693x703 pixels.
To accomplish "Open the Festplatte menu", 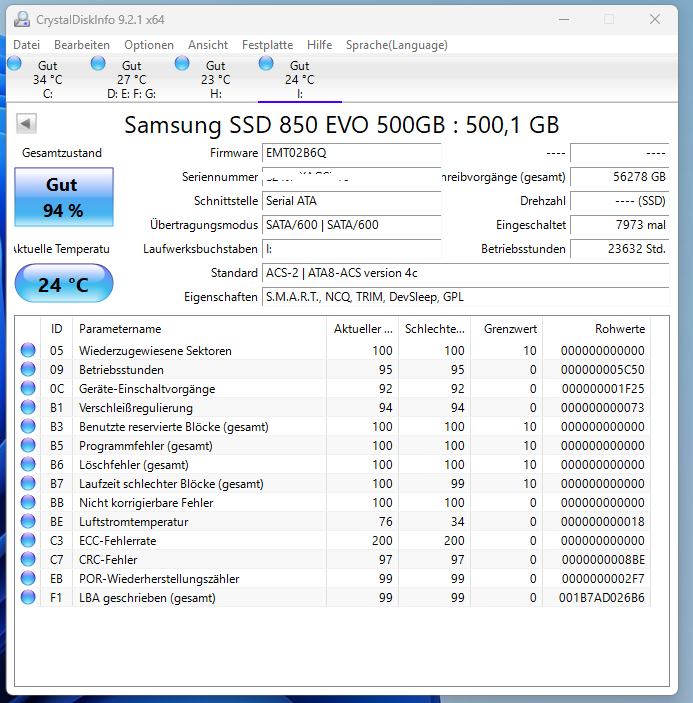I will coord(267,45).
